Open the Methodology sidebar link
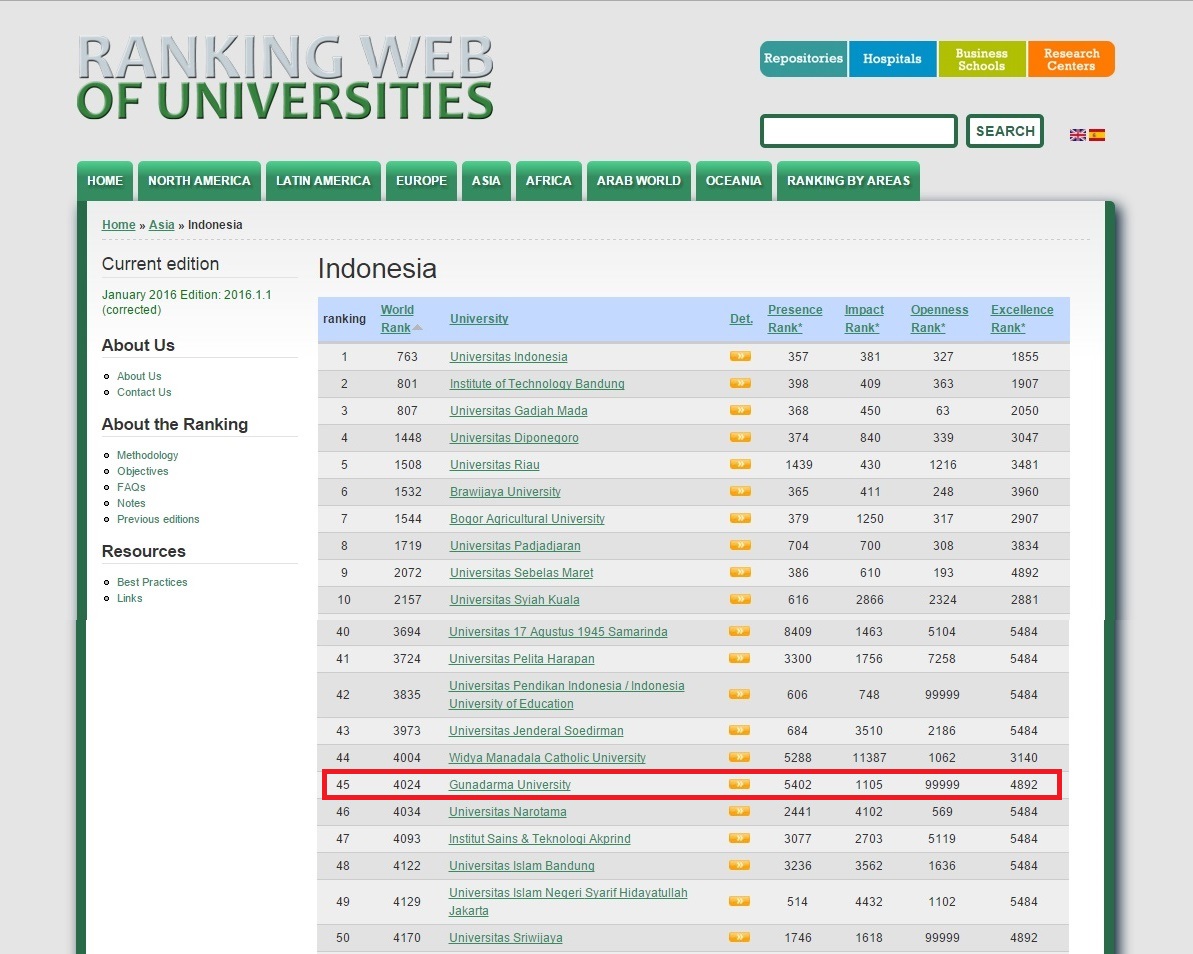1193x954 pixels. 148,455
